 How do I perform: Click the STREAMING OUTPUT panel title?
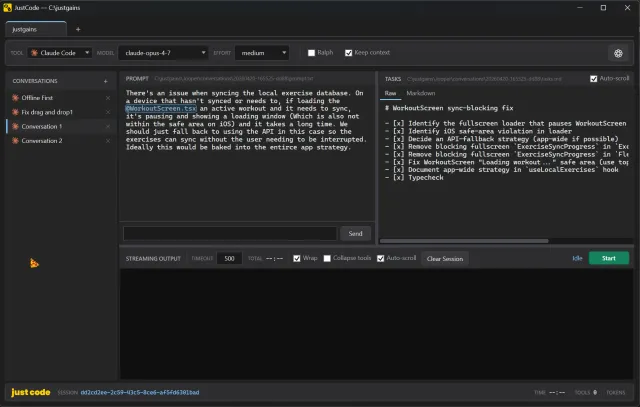click(x=153, y=259)
